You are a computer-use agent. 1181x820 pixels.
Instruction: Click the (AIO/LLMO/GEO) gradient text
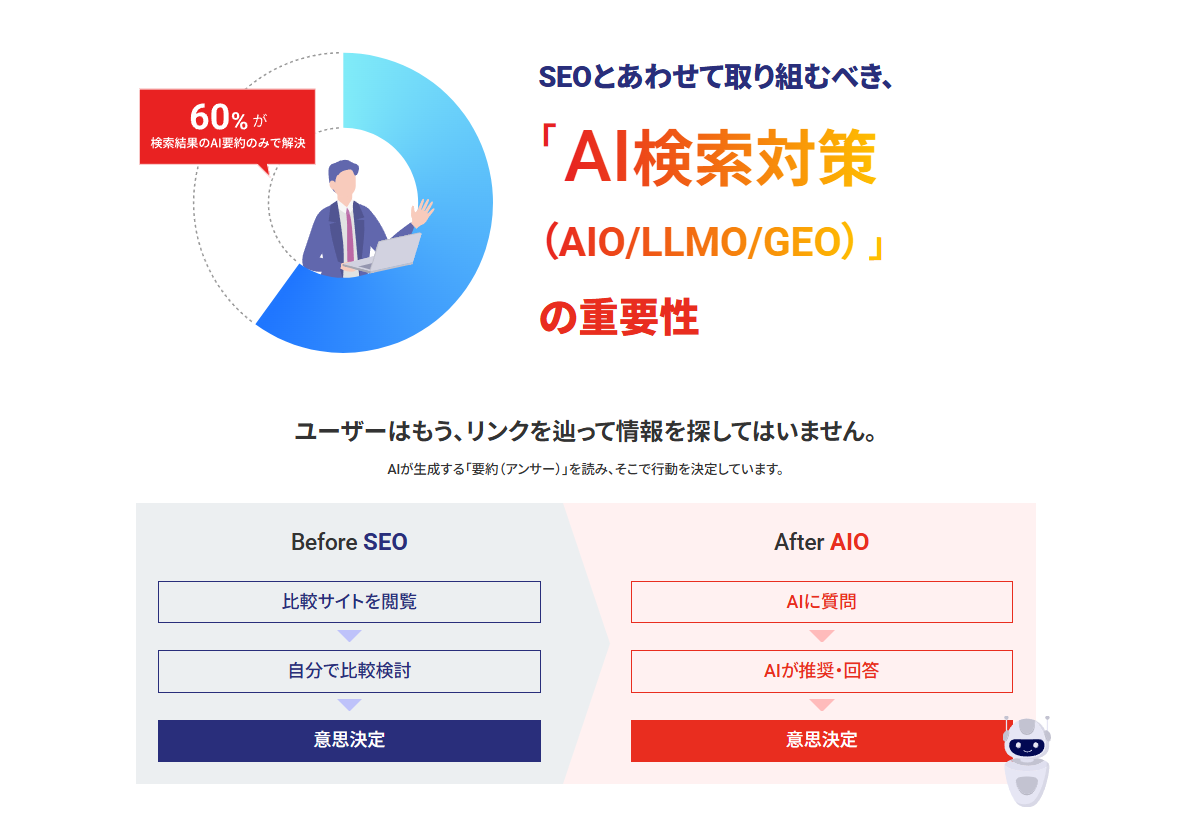coord(705,243)
